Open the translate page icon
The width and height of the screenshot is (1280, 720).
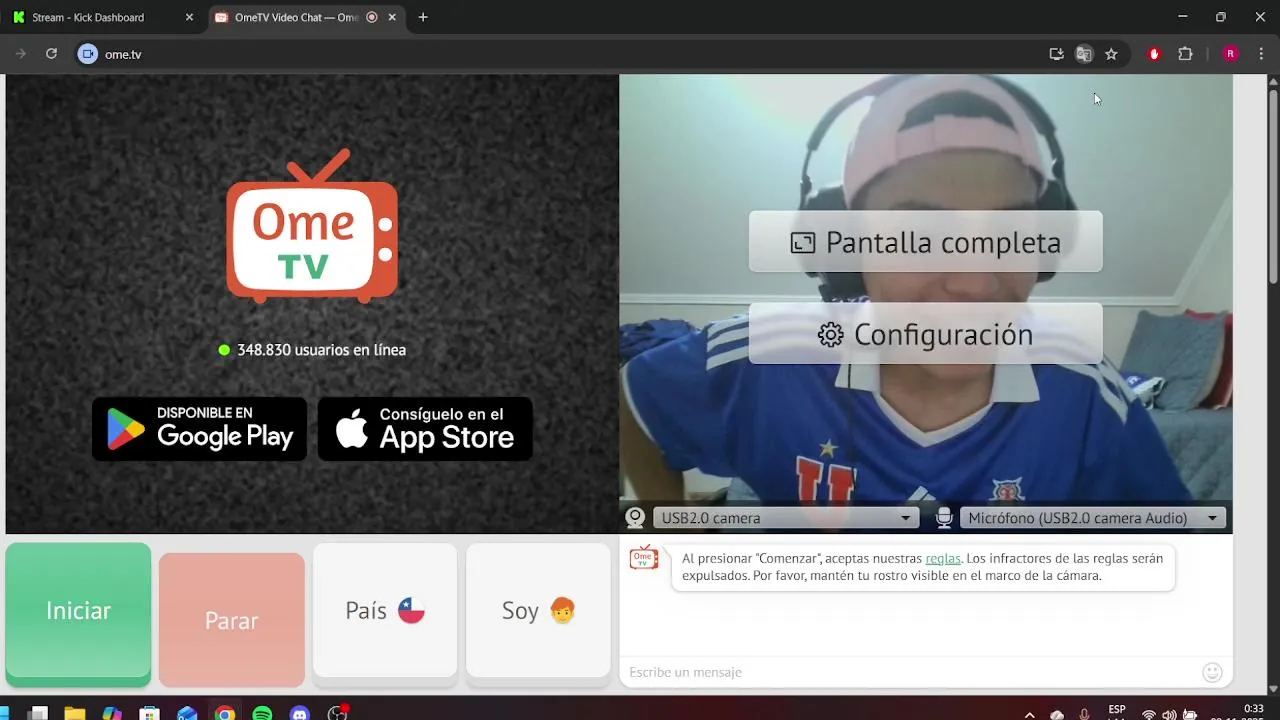[x=1084, y=54]
